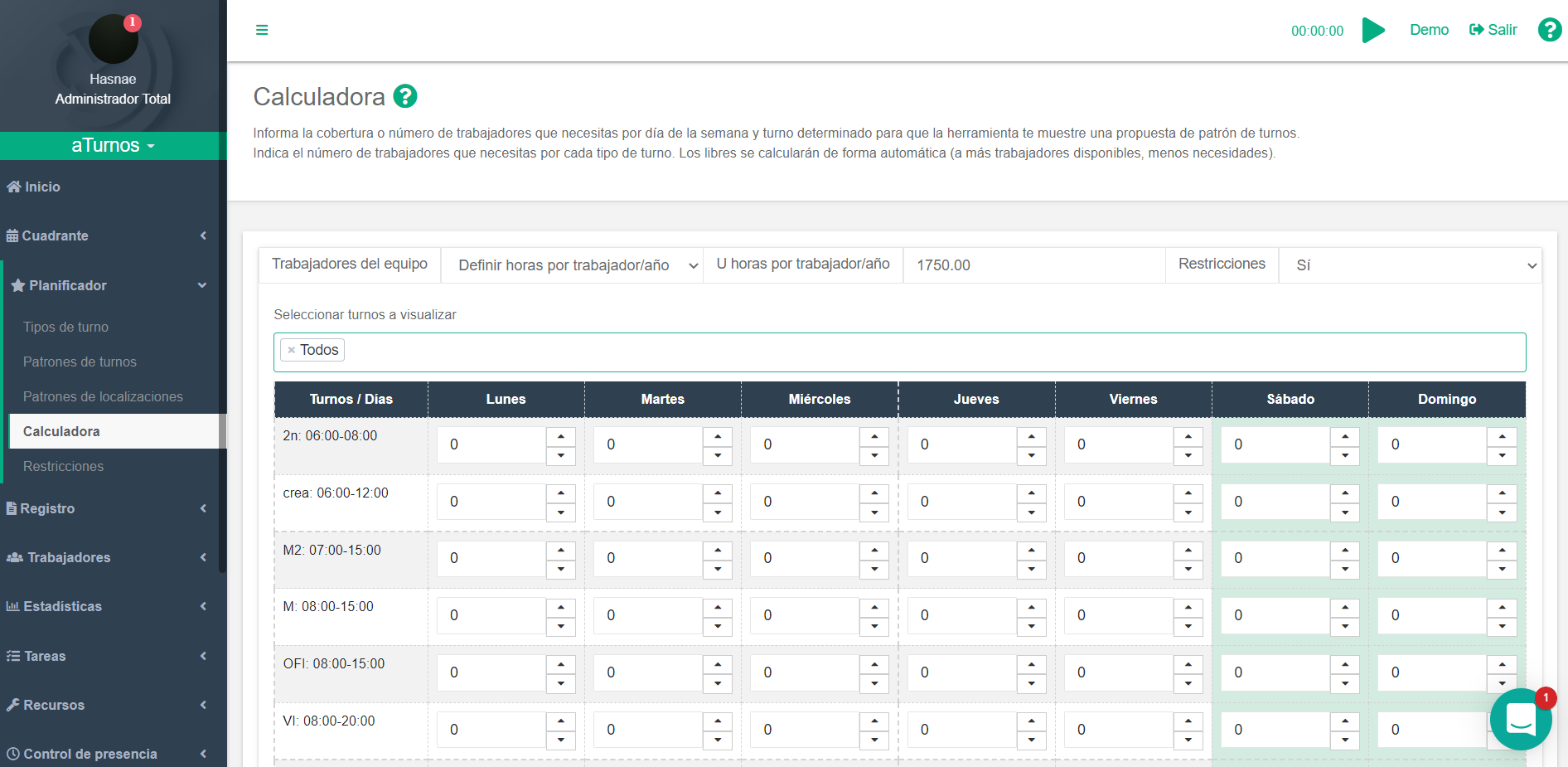Decrease Martes value for crea shift

(718, 512)
